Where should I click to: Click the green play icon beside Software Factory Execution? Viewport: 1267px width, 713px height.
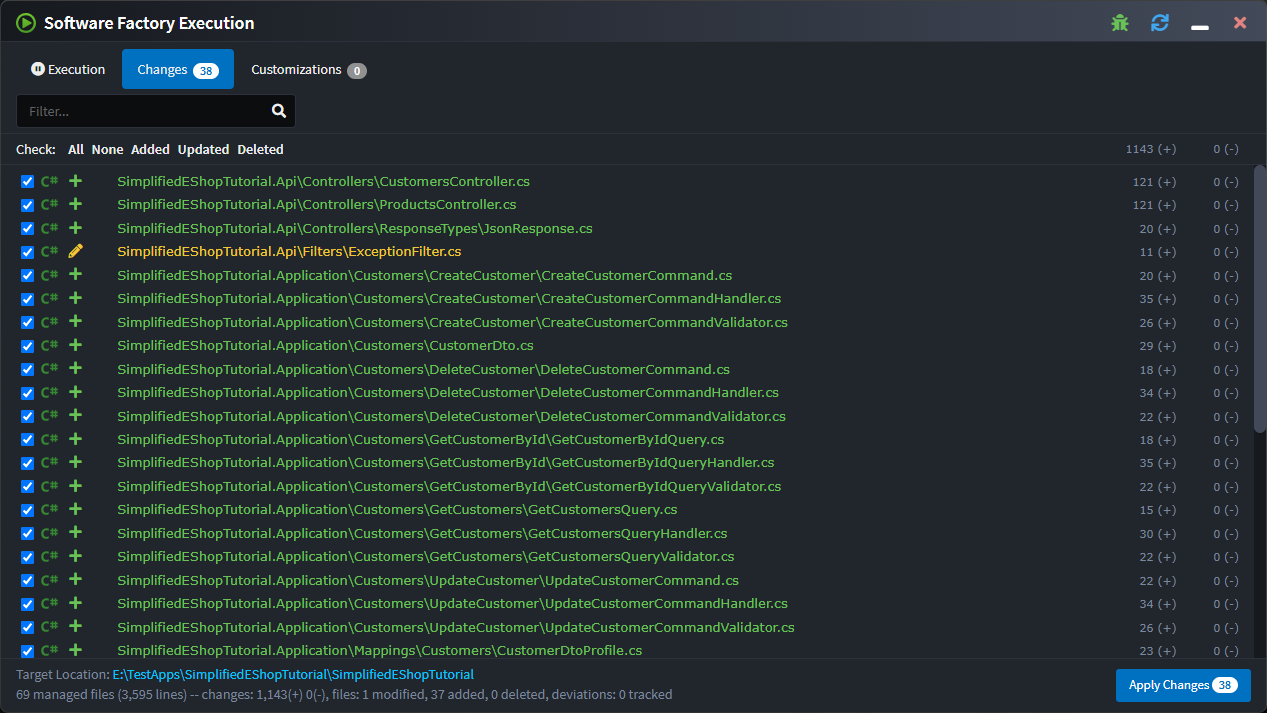tap(26, 22)
